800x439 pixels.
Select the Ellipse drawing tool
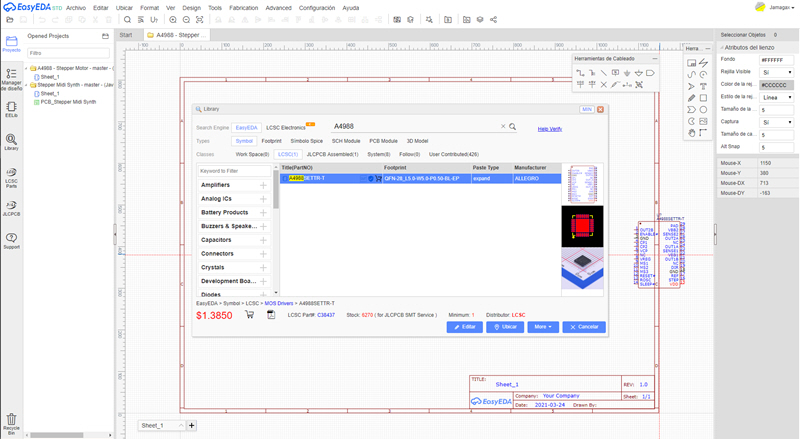click(x=704, y=110)
